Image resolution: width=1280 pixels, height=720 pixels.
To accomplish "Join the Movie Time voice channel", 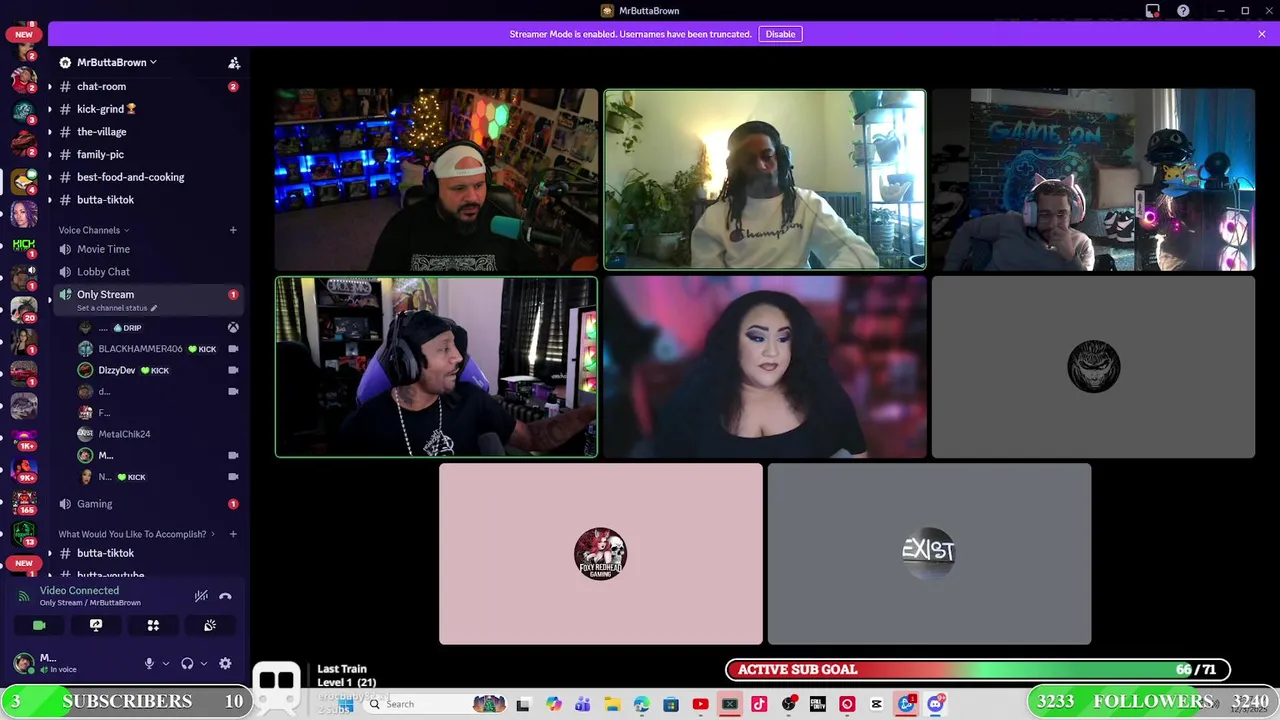I will click(148, 249).
